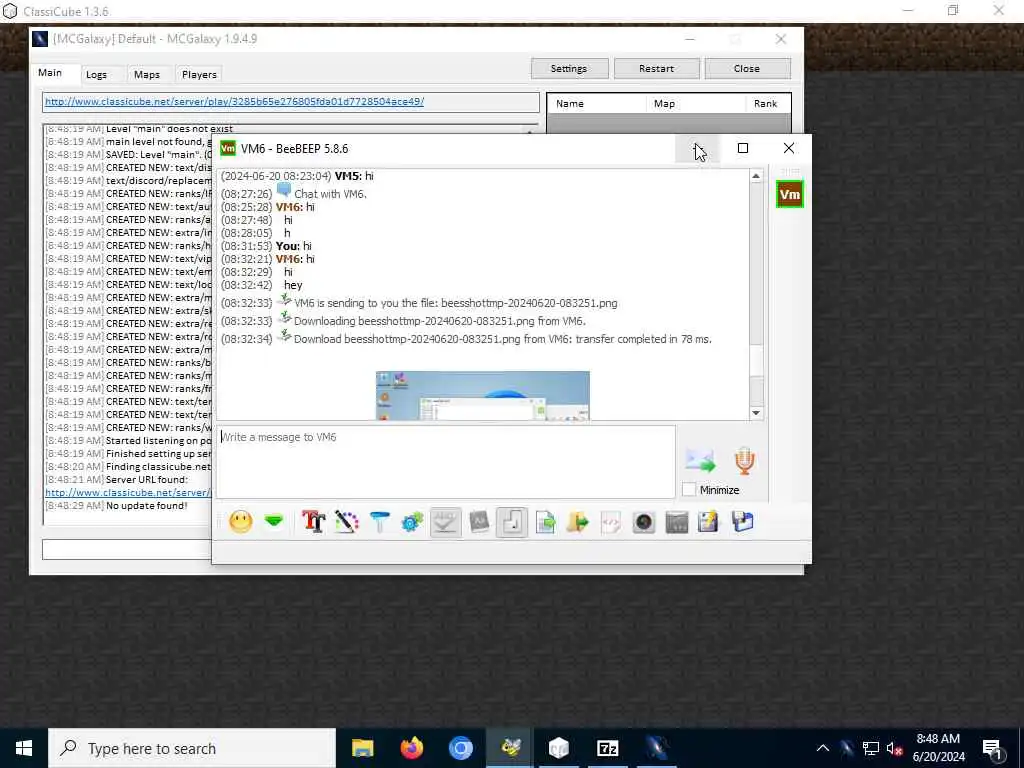The width and height of the screenshot is (1024, 768).
Task: Open MCGalaxy Settings button
Action: (569, 69)
